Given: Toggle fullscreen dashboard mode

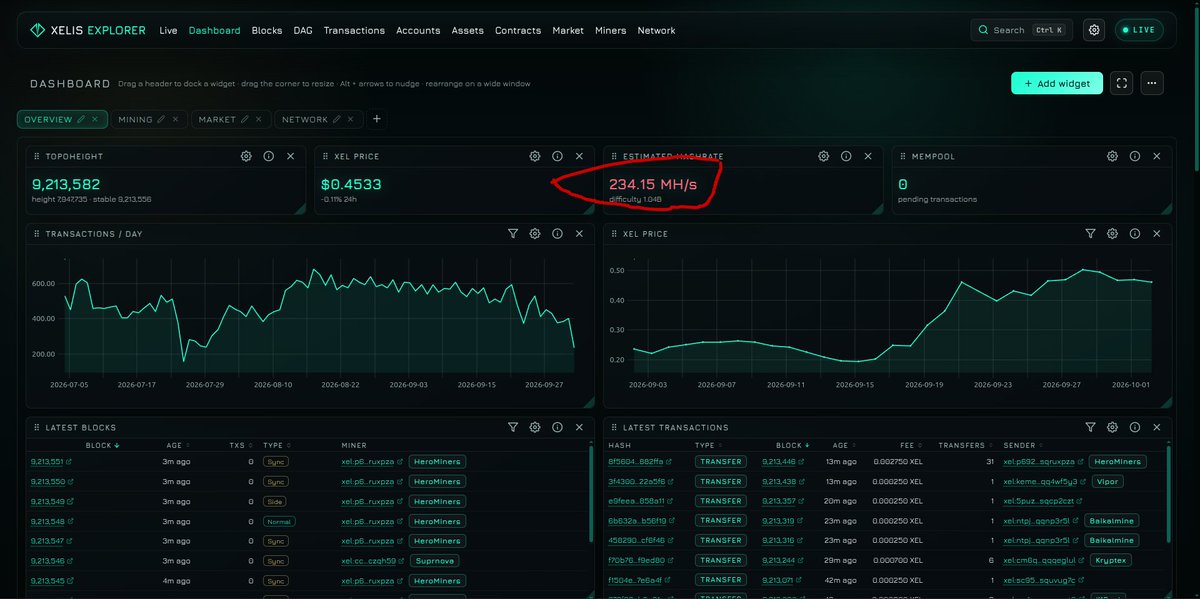Looking at the screenshot, I should tap(1122, 84).
